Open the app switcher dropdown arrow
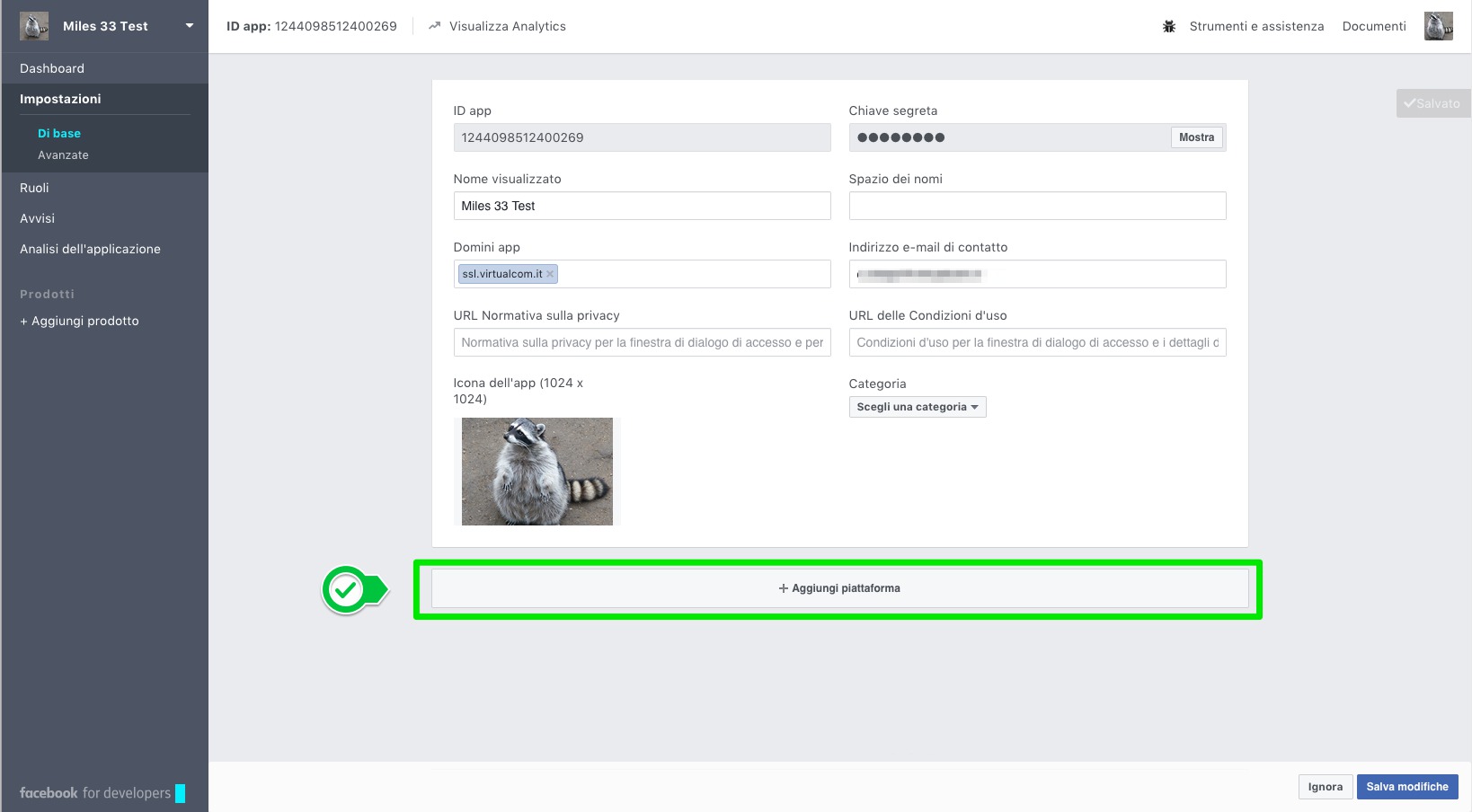This screenshot has width=1472, height=812. pyautogui.click(x=189, y=26)
